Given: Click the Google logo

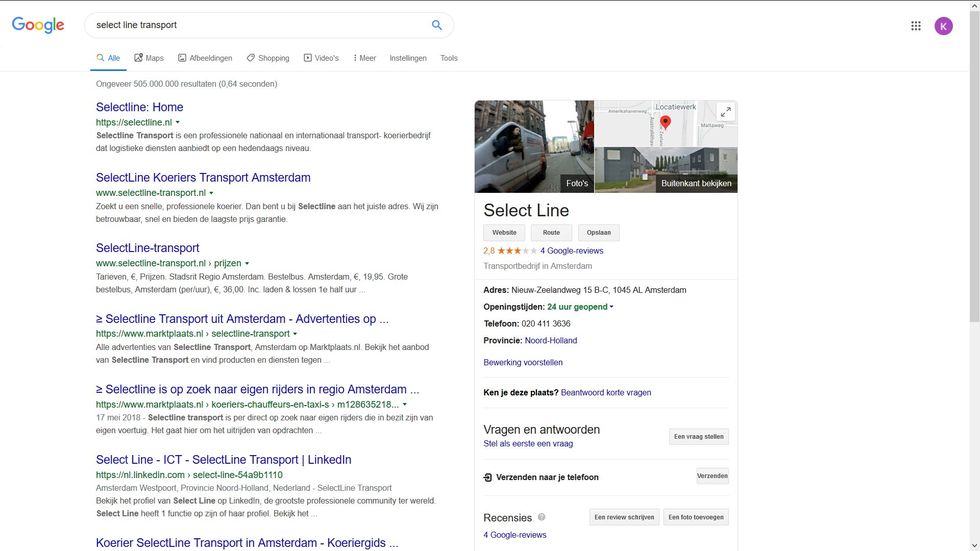Looking at the screenshot, I should (x=38, y=25).
